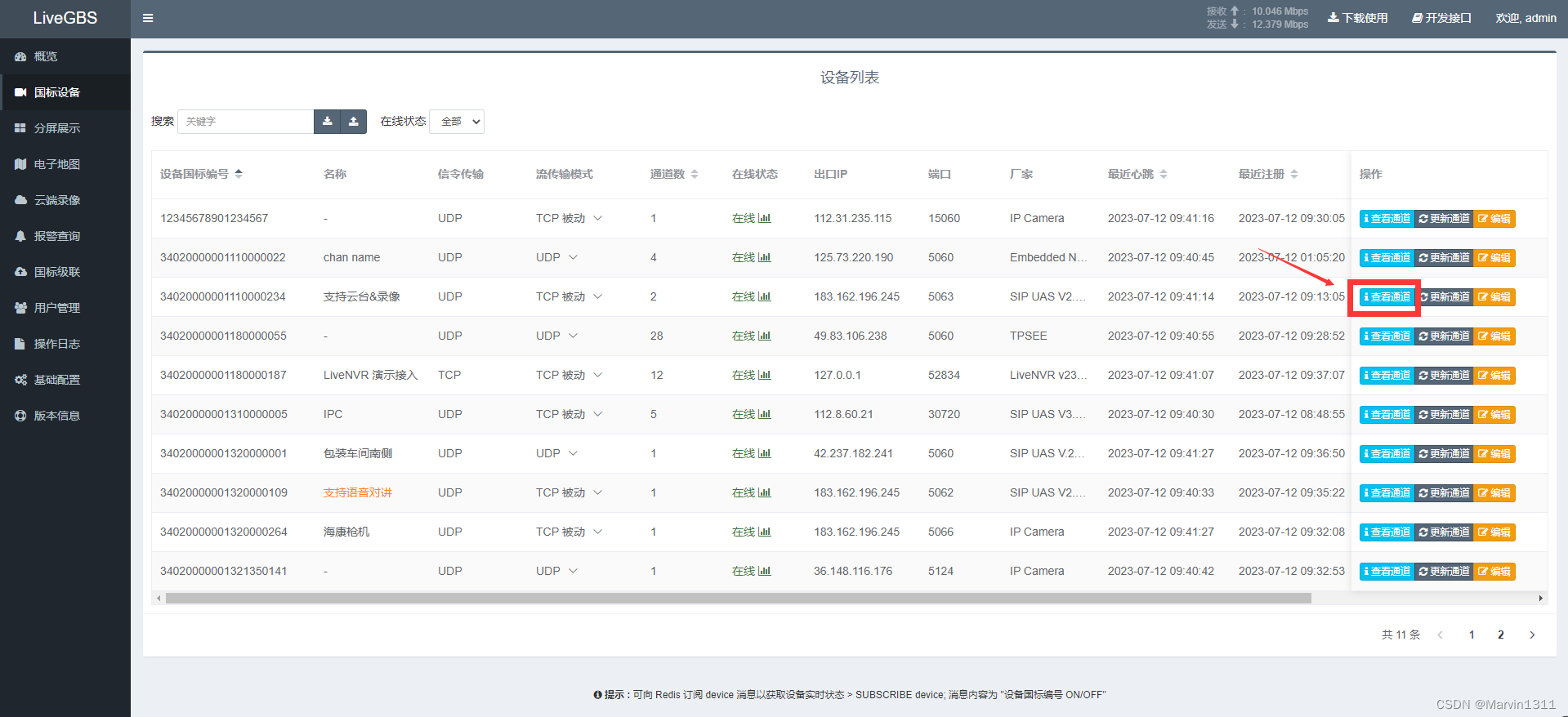Expand stream mode dropdown for 包装车间南侧 row
This screenshot has width=1568, height=717.
(573, 453)
